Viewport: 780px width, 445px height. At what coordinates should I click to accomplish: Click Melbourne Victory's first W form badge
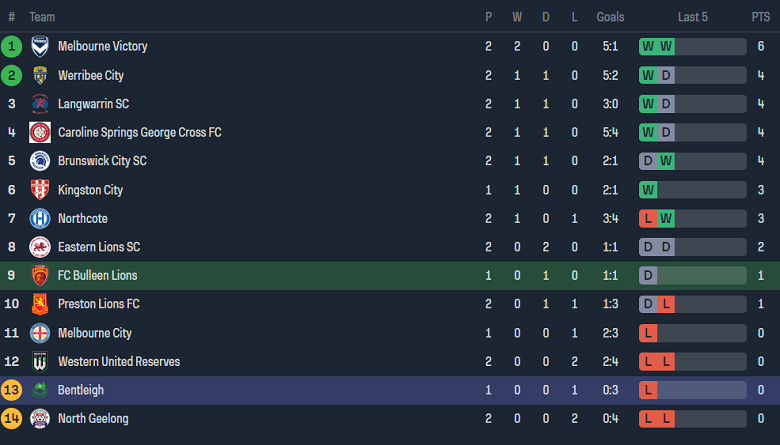point(648,46)
